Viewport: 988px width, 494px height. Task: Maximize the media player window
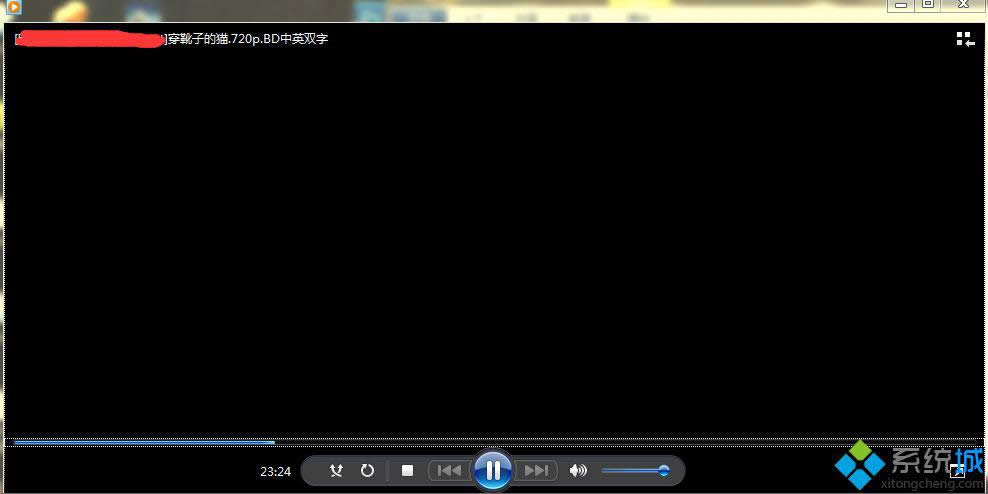(928, 5)
